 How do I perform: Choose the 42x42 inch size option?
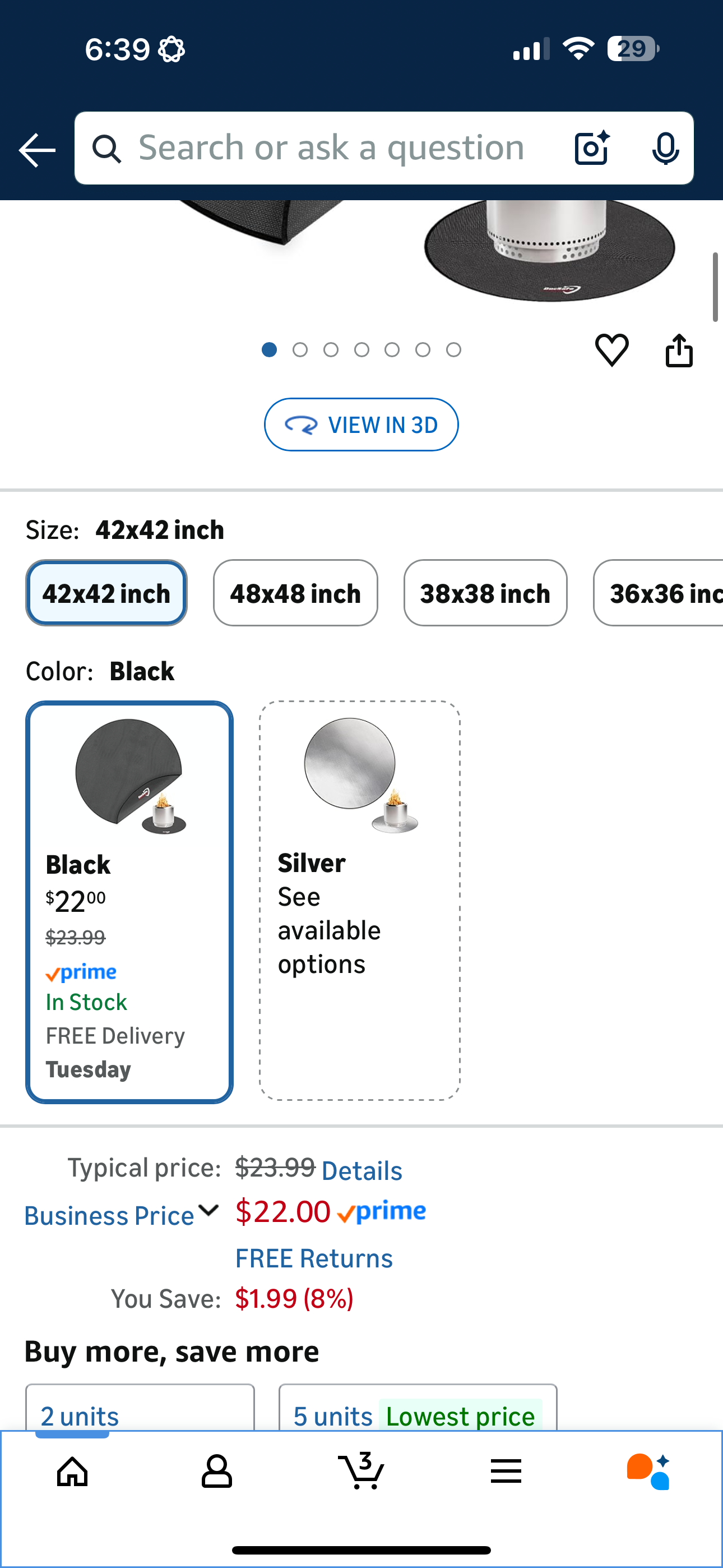pyautogui.click(x=106, y=593)
